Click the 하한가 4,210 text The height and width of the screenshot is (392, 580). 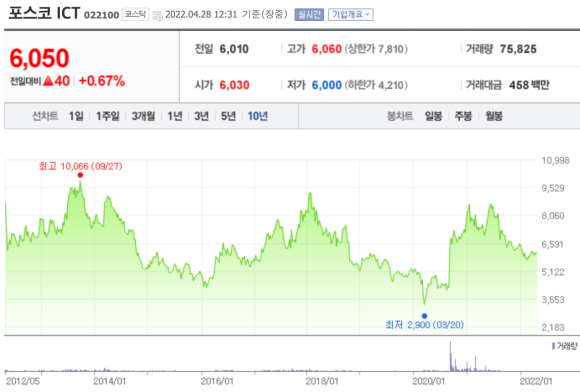point(376,85)
